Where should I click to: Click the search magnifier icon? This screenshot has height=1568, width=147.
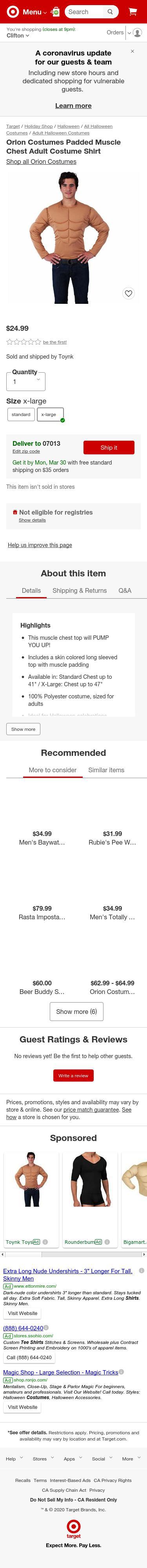(110, 12)
